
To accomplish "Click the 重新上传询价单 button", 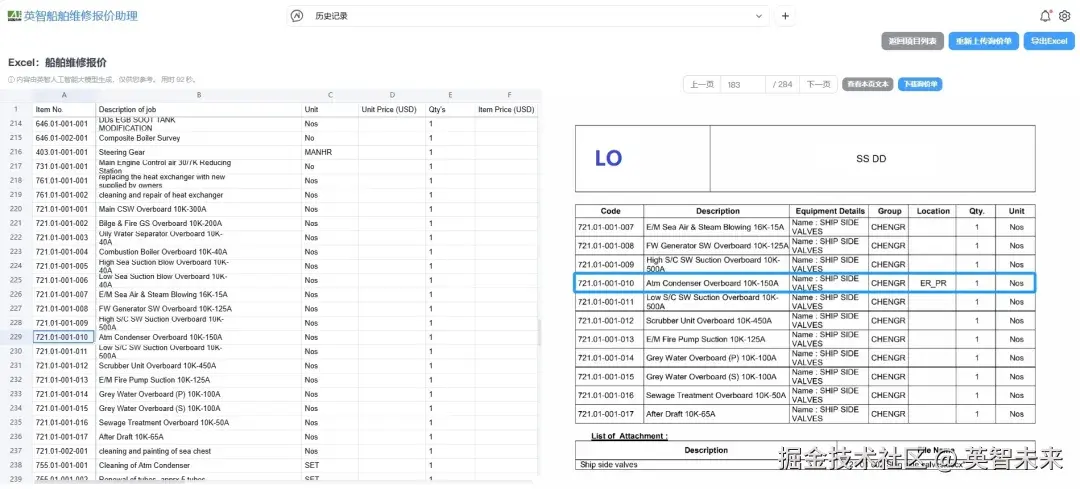I will pos(983,41).
